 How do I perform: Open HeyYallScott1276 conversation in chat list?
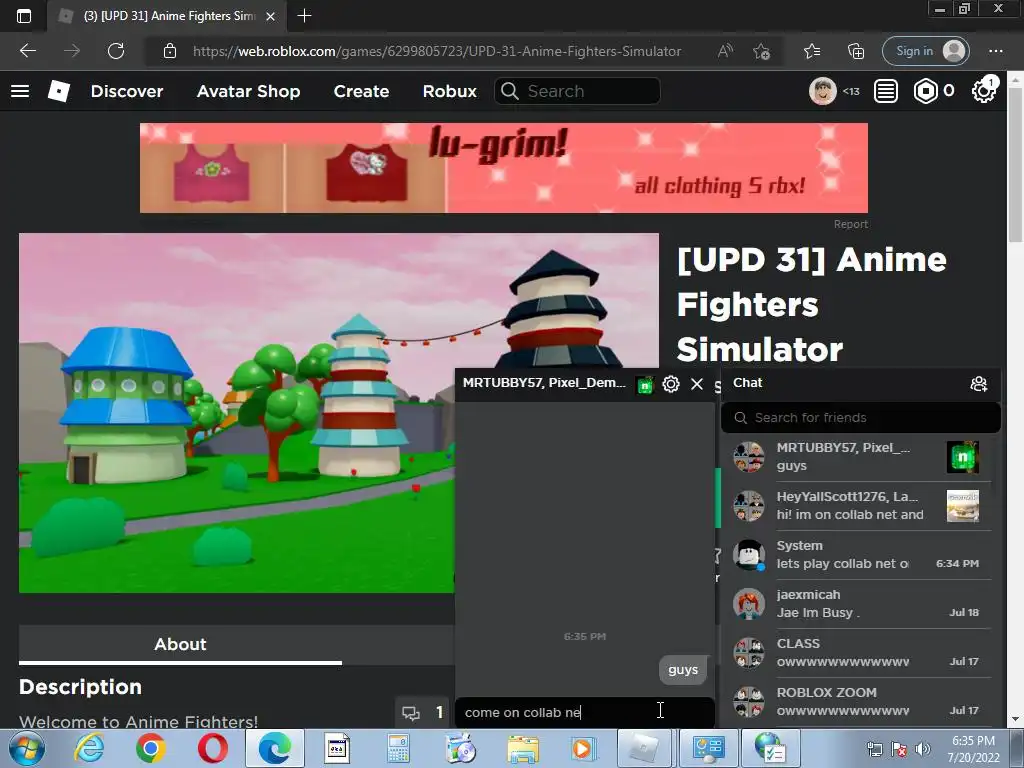(x=860, y=505)
